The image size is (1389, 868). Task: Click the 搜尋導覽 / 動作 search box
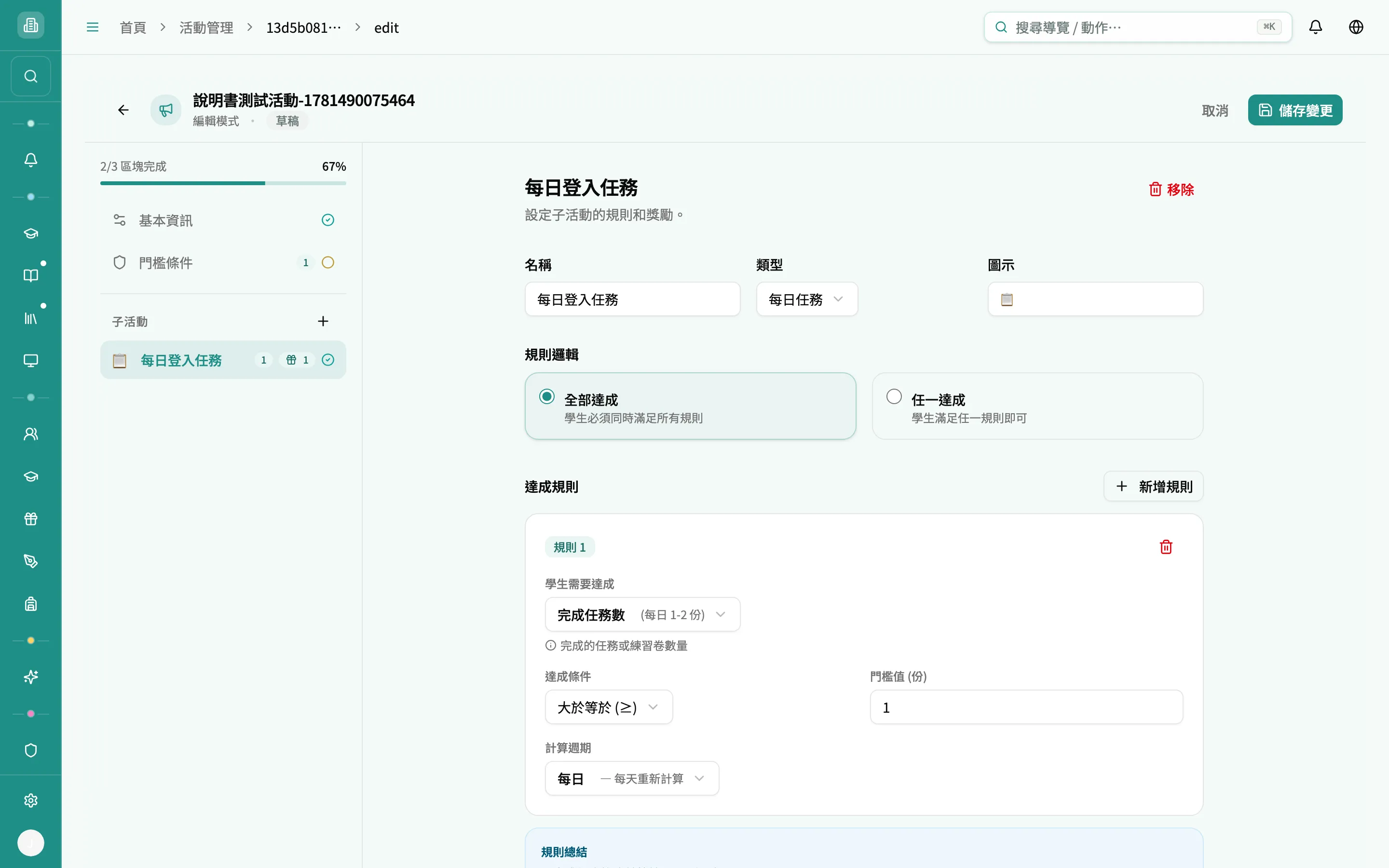(x=1138, y=27)
